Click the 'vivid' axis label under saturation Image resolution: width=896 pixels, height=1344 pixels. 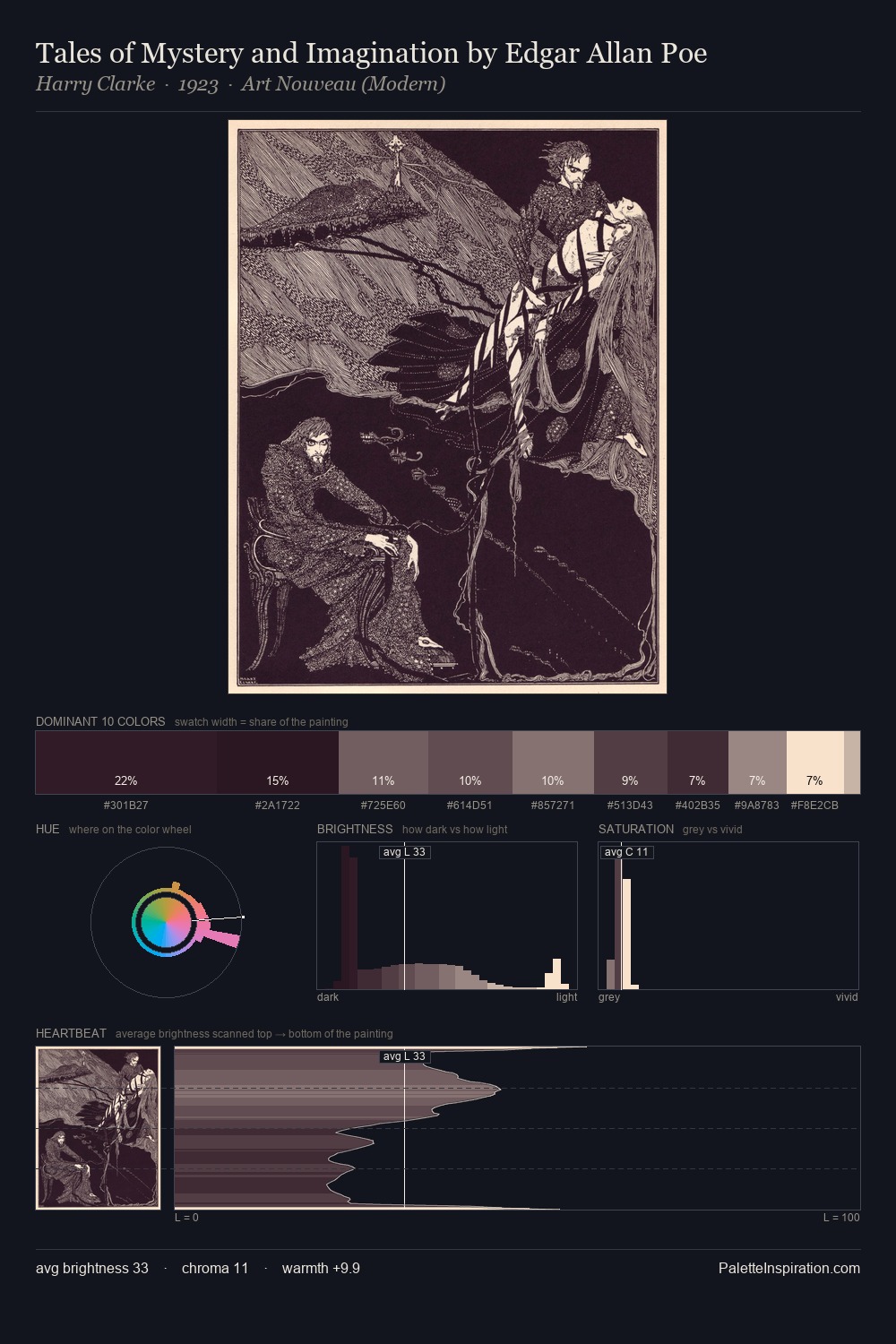pos(847,996)
